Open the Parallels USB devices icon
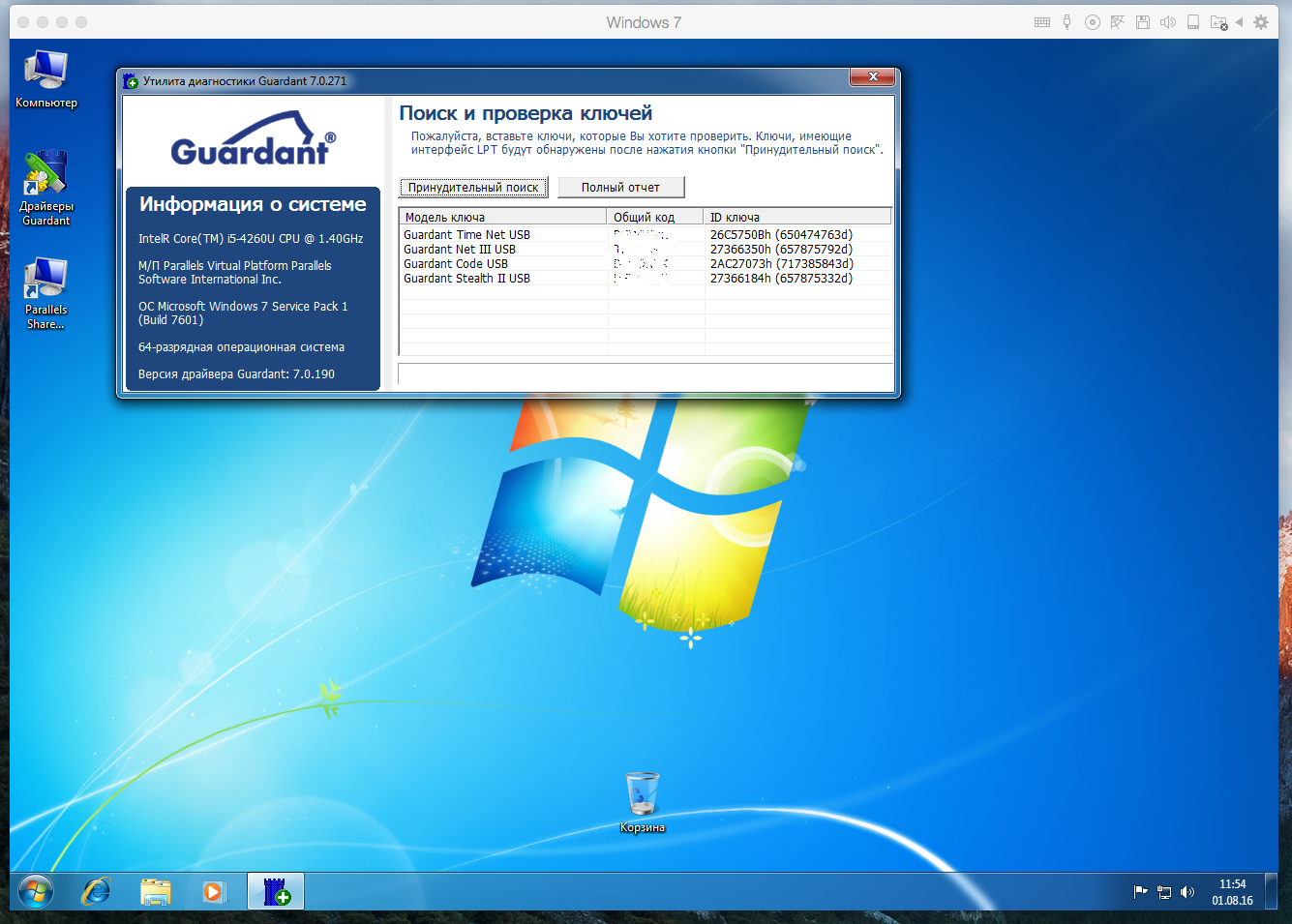 (x=1067, y=22)
